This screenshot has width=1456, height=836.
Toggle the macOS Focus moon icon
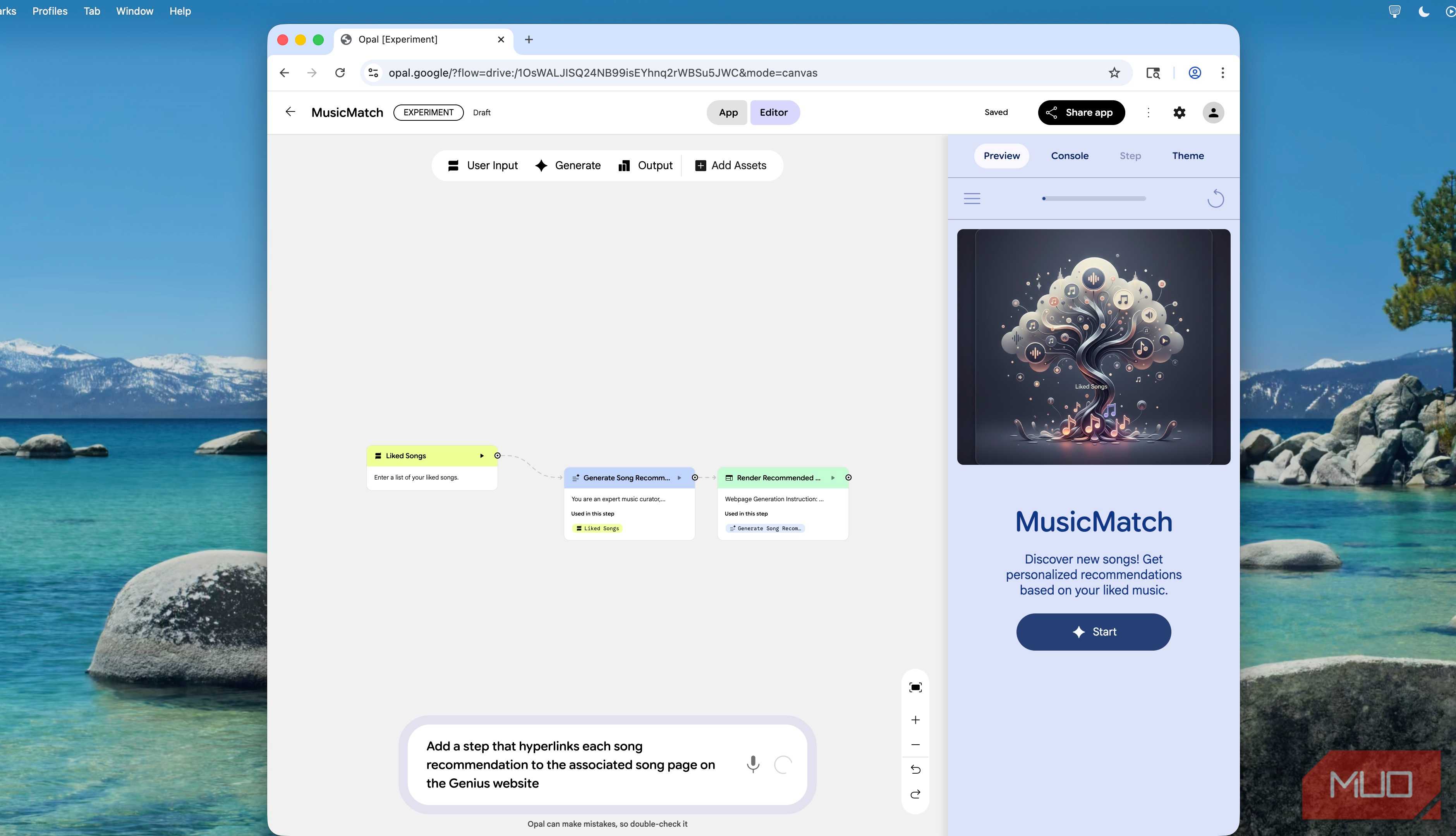(x=1424, y=12)
